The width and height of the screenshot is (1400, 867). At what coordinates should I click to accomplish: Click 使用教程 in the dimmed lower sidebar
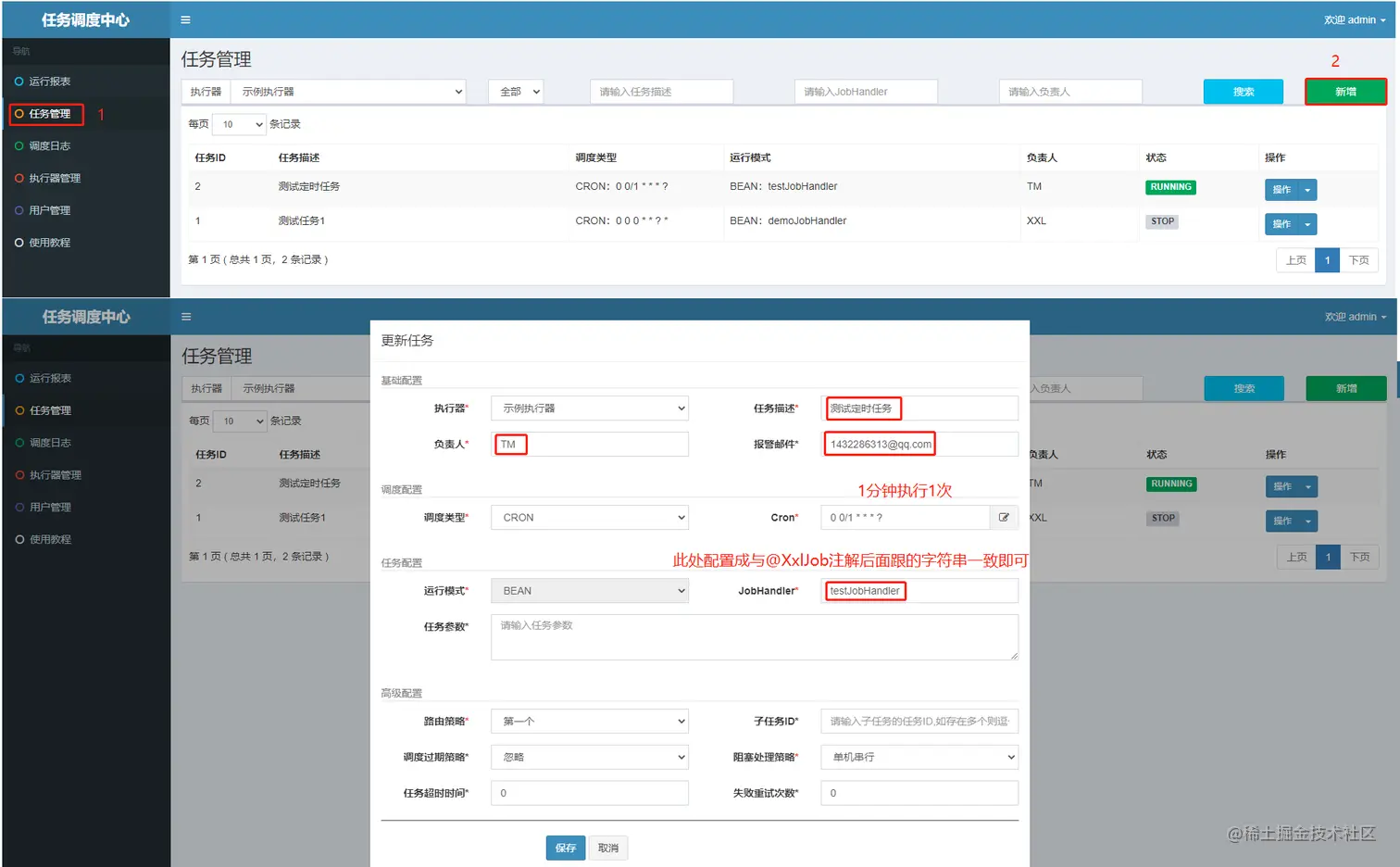pyautogui.click(x=50, y=539)
